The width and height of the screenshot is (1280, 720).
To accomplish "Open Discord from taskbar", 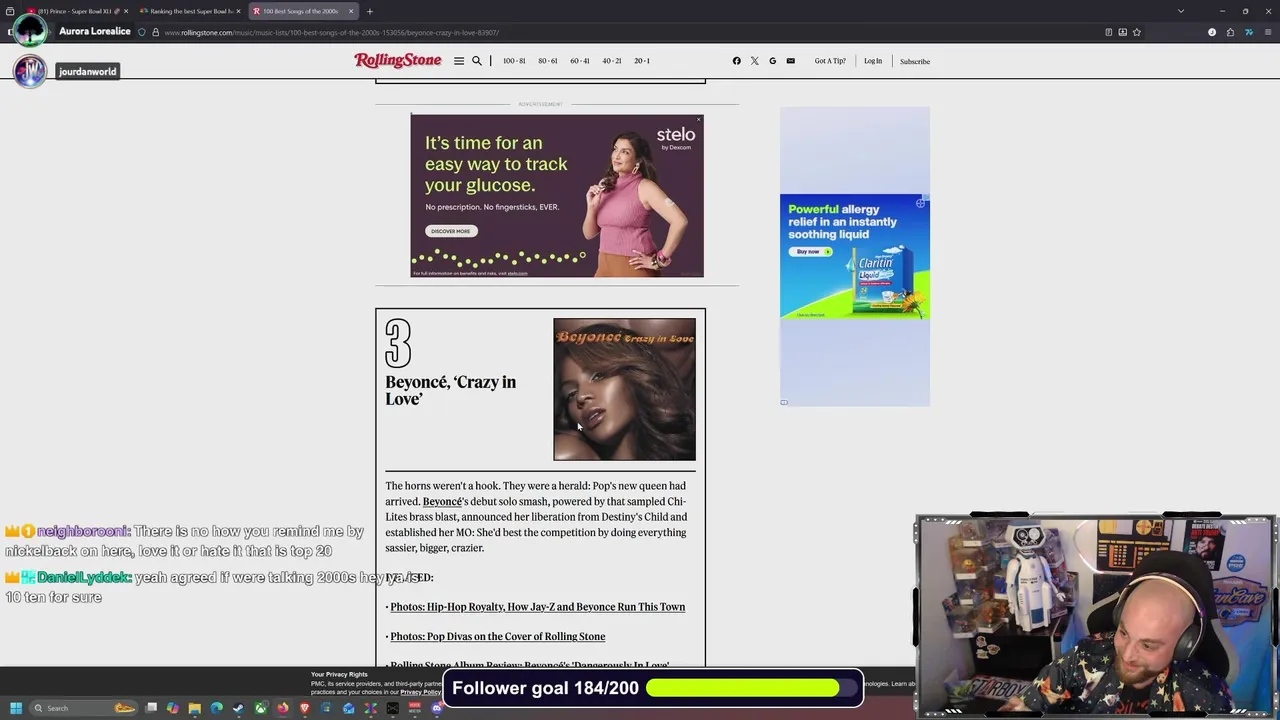I will [x=437, y=708].
